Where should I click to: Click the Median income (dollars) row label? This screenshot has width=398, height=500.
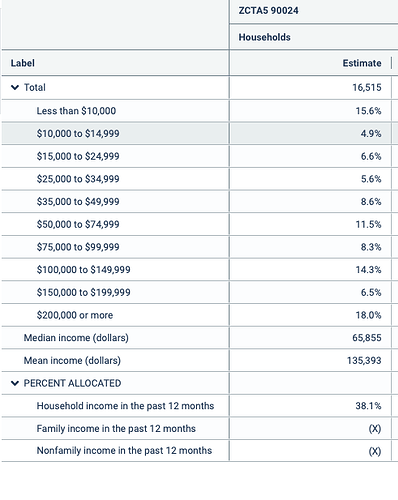click(76, 338)
